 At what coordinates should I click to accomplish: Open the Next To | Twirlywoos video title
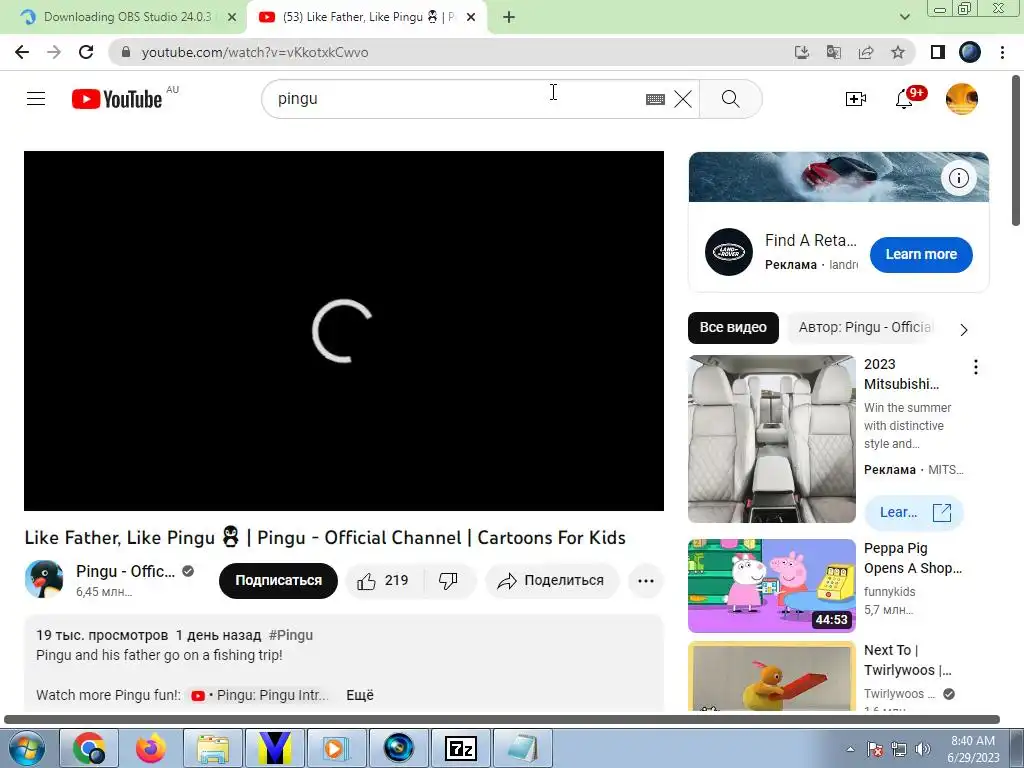(907, 660)
